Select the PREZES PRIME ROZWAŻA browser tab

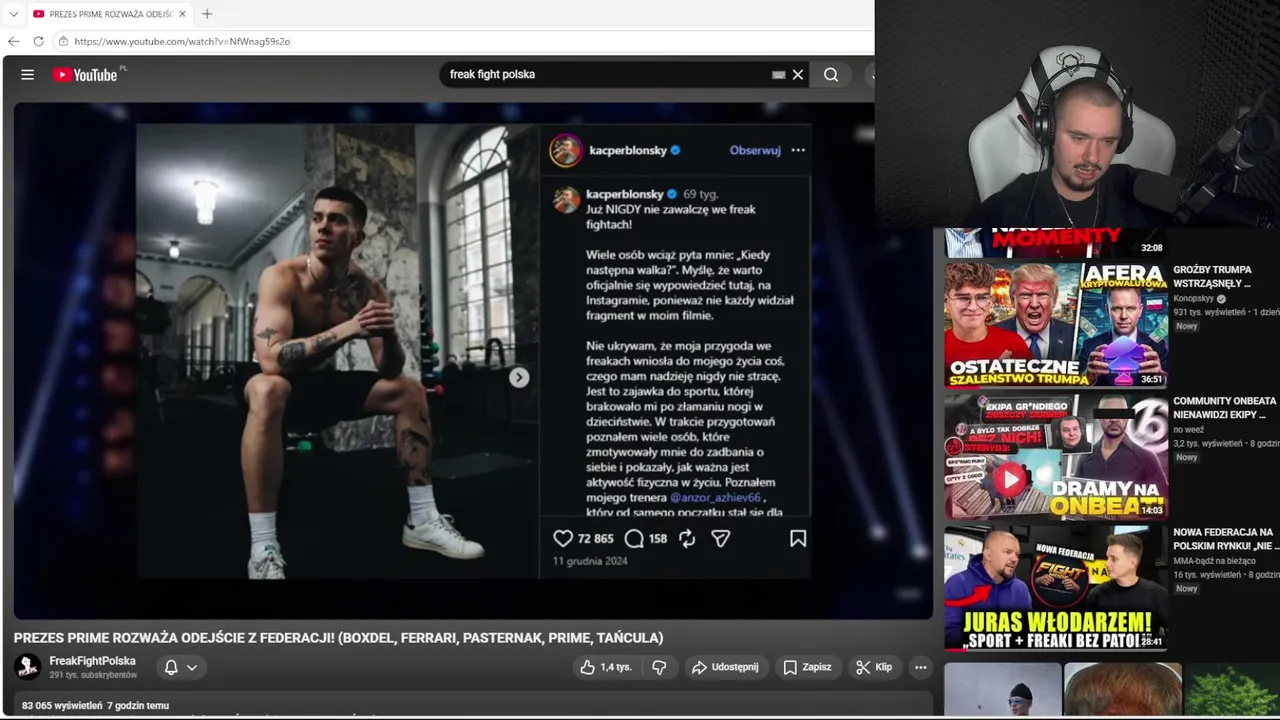click(x=108, y=14)
